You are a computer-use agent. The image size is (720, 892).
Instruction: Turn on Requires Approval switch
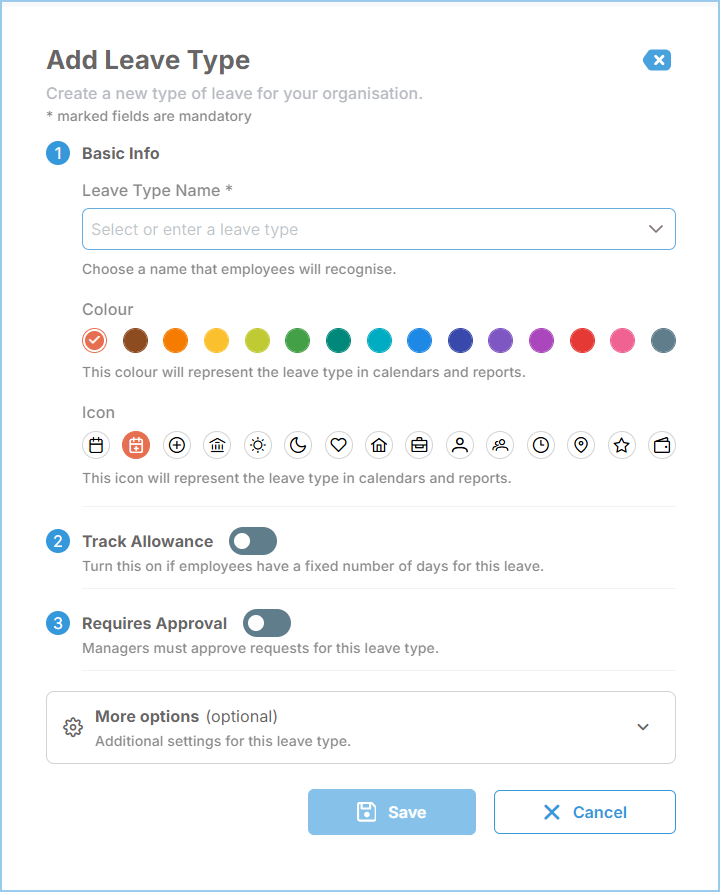(267, 623)
